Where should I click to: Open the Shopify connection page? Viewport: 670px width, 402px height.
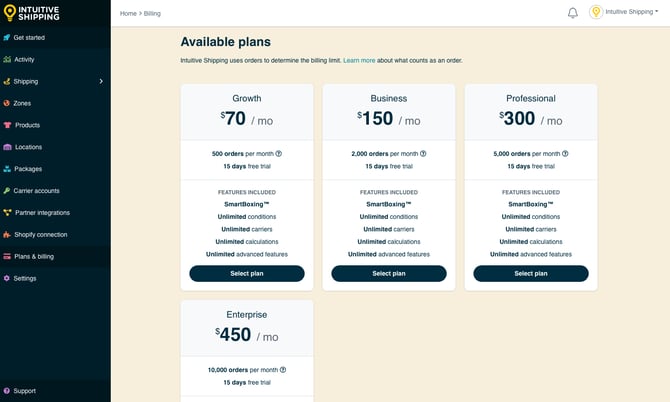click(41, 234)
